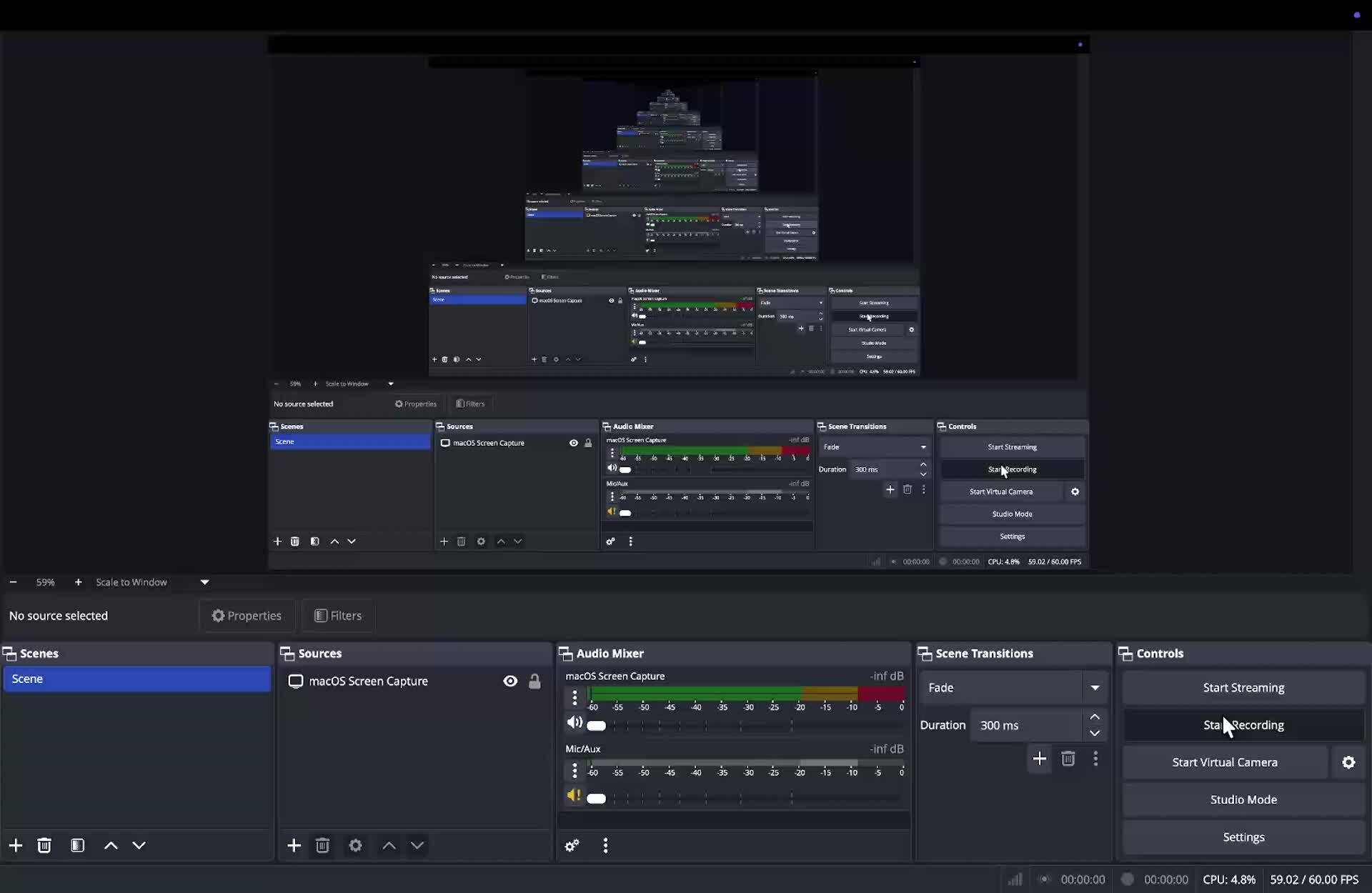Expand the Scale to Window dropdown
The width and height of the screenshot is (1372, 893).
point(204,582)
